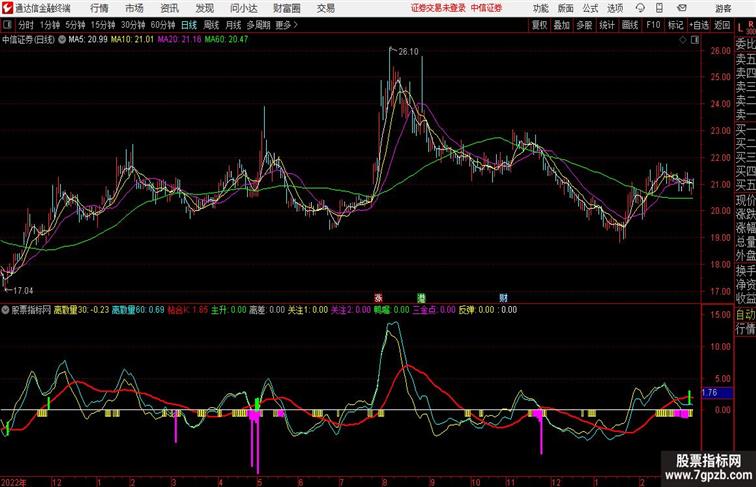Click the 17.04 low price marker
This screenshot has width=756, height=487.
pyautogui.click(x=23, y=291)
